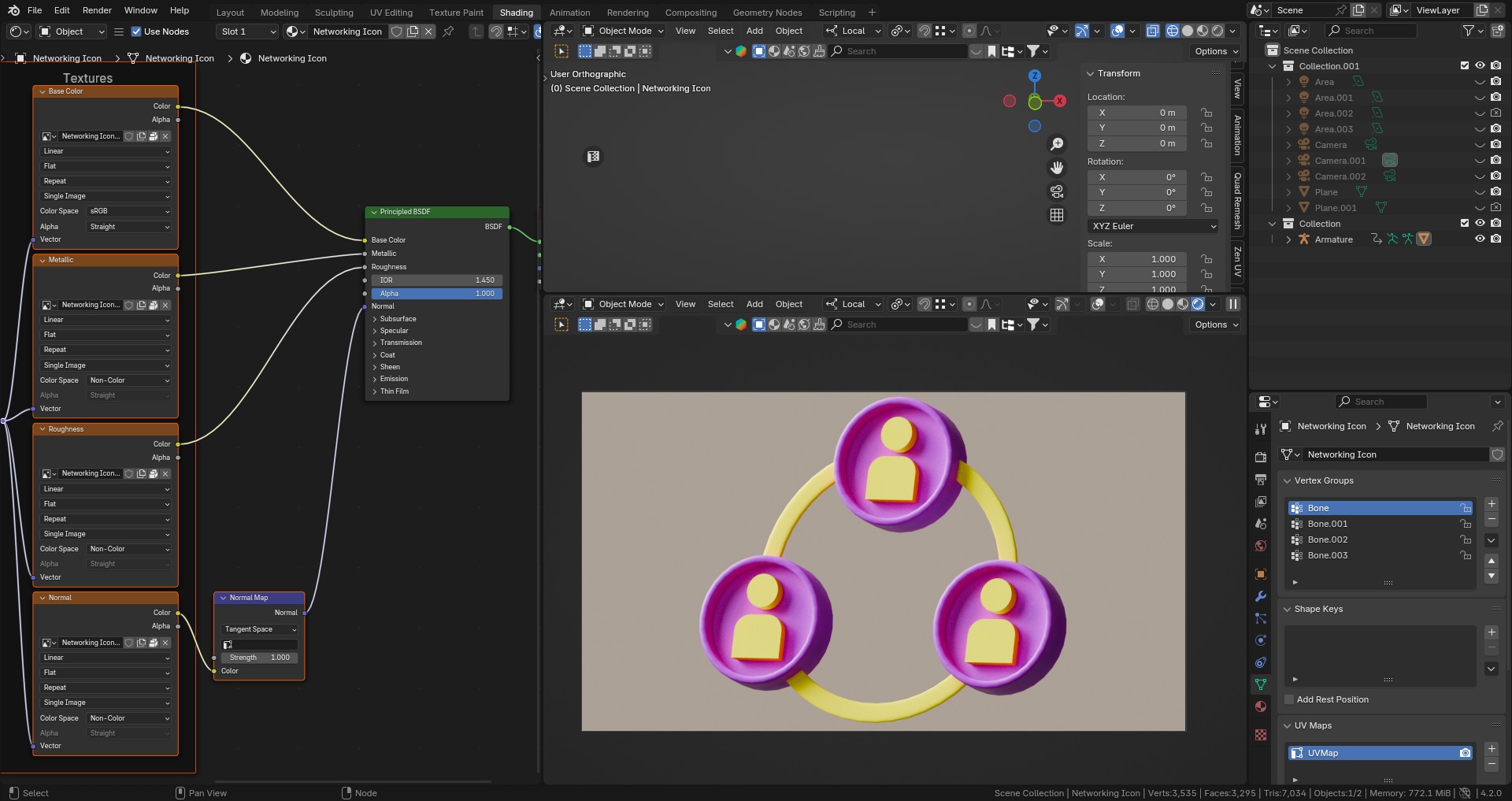The image size is (1512, 801).
Task: Select the Bone.003 vertex group
Action: pyautogui.click(x=1380, y=555)
